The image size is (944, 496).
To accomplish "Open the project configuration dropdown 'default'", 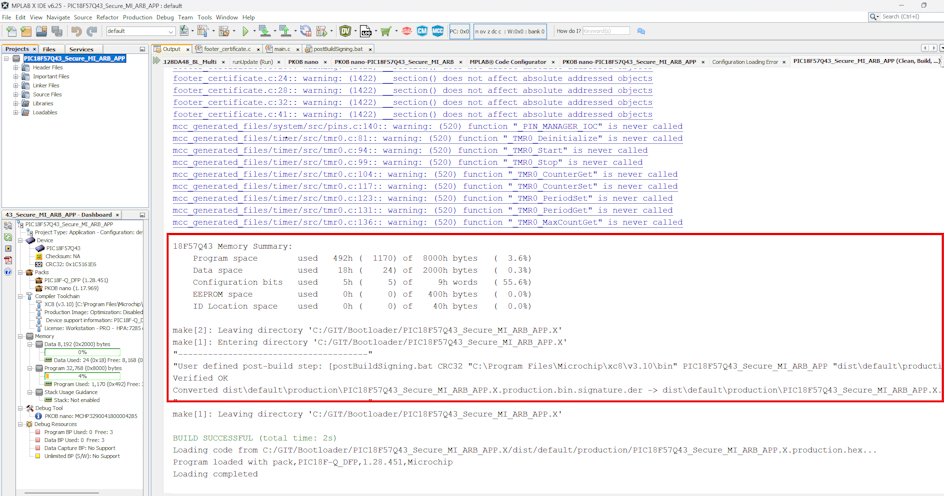I will (140, 31).
